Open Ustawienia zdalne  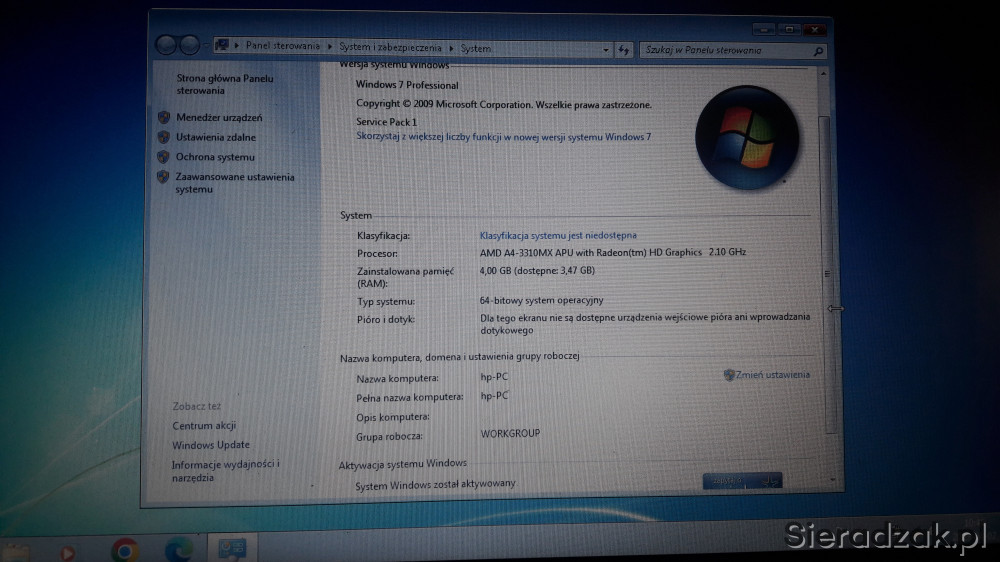click(216, 137)
